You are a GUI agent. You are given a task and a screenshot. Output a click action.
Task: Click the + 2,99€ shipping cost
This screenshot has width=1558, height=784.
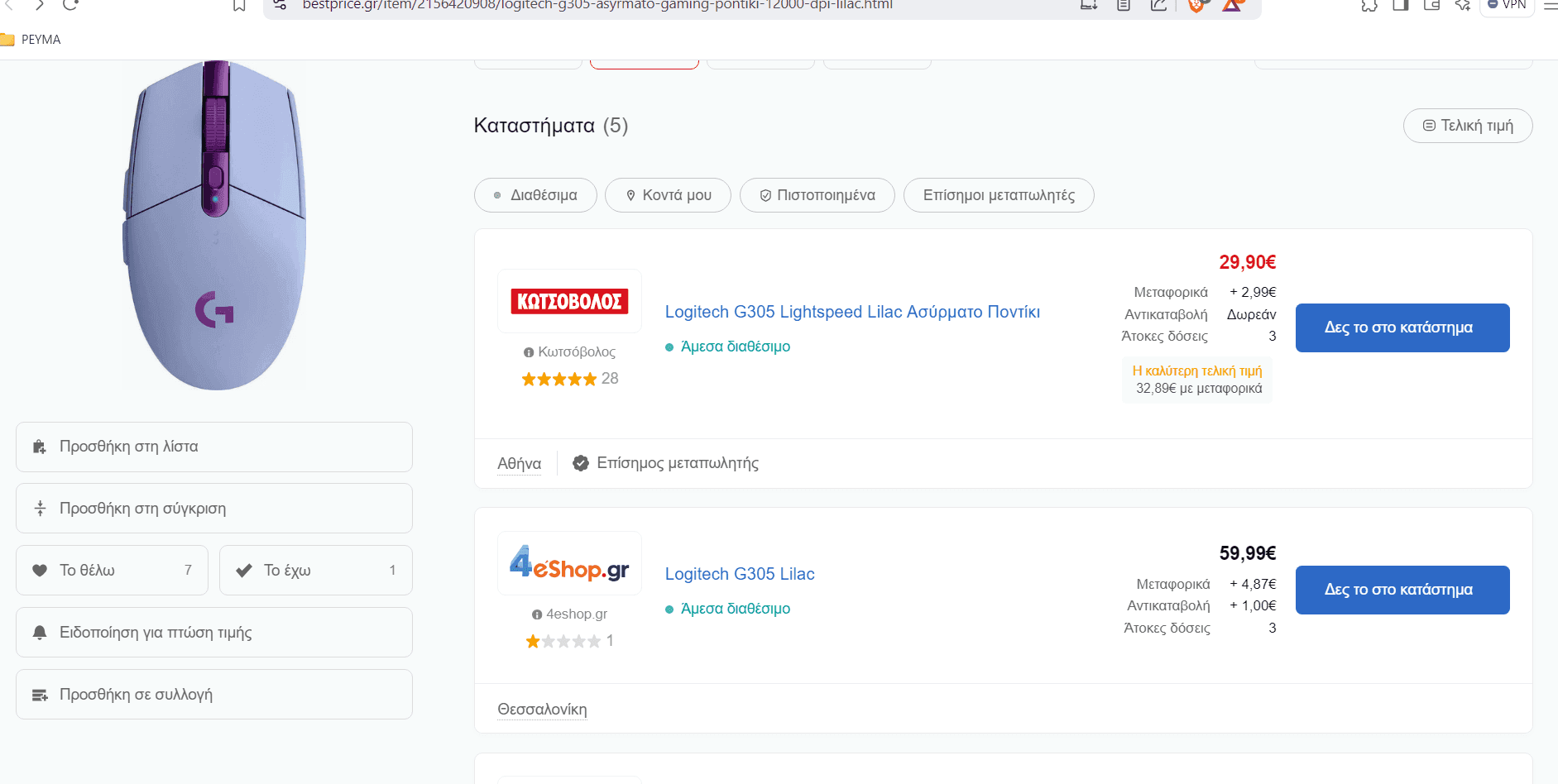(x=1253, y=292)
